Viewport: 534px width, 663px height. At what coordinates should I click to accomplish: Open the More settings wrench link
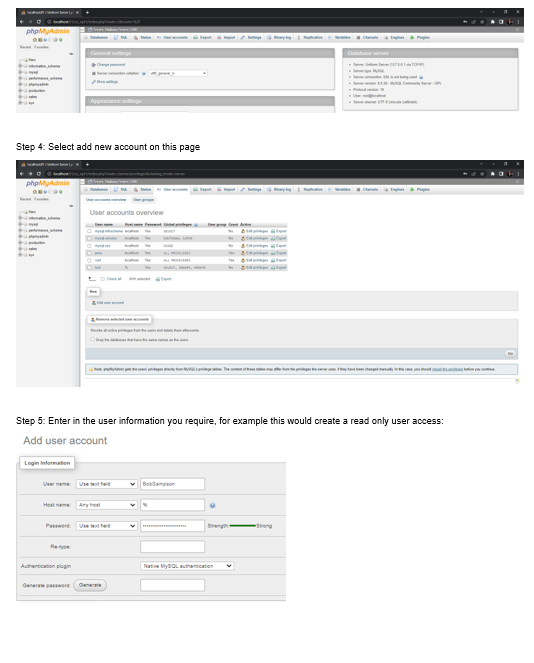pos(105,82)
